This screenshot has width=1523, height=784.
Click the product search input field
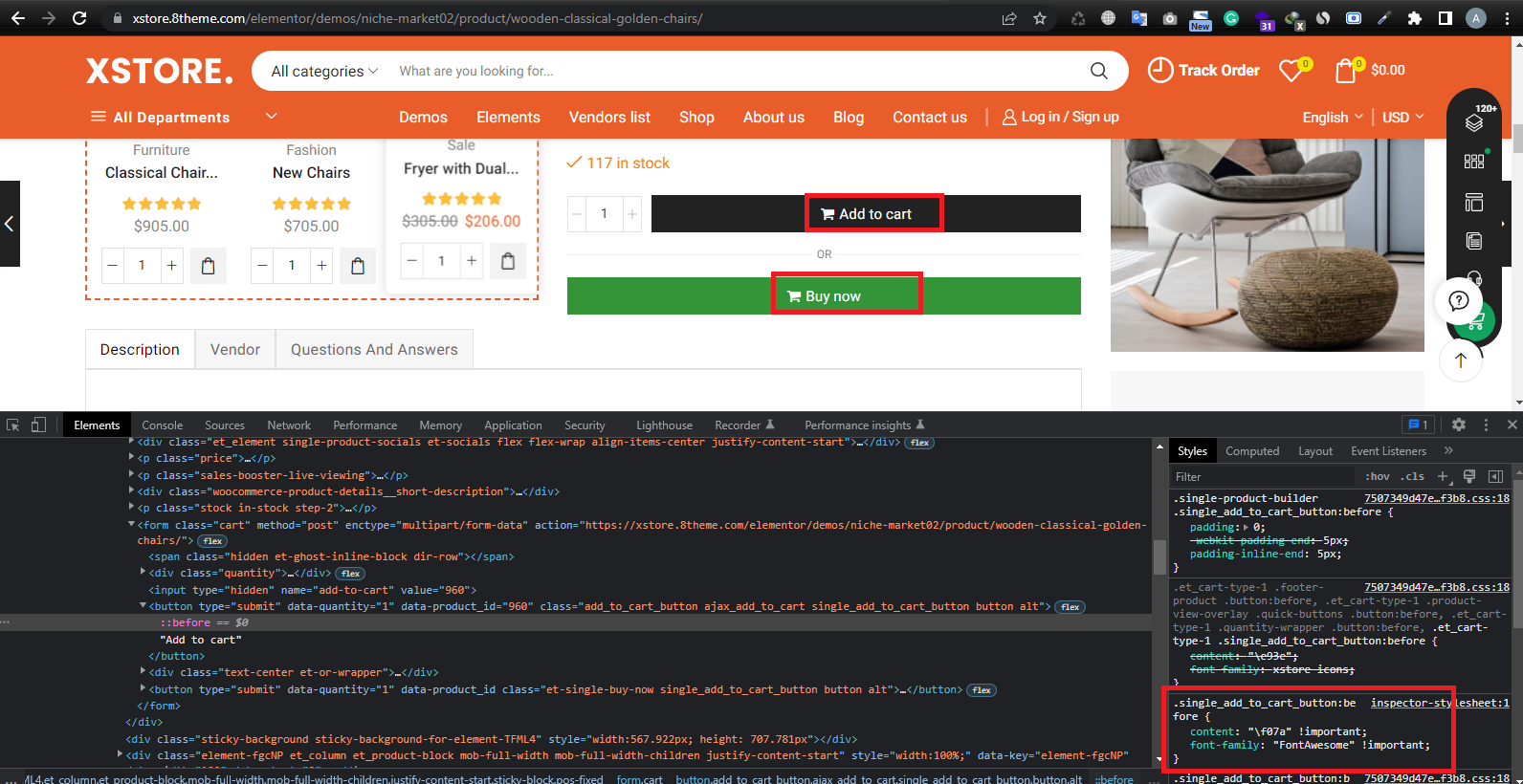(x=737, y=71)
